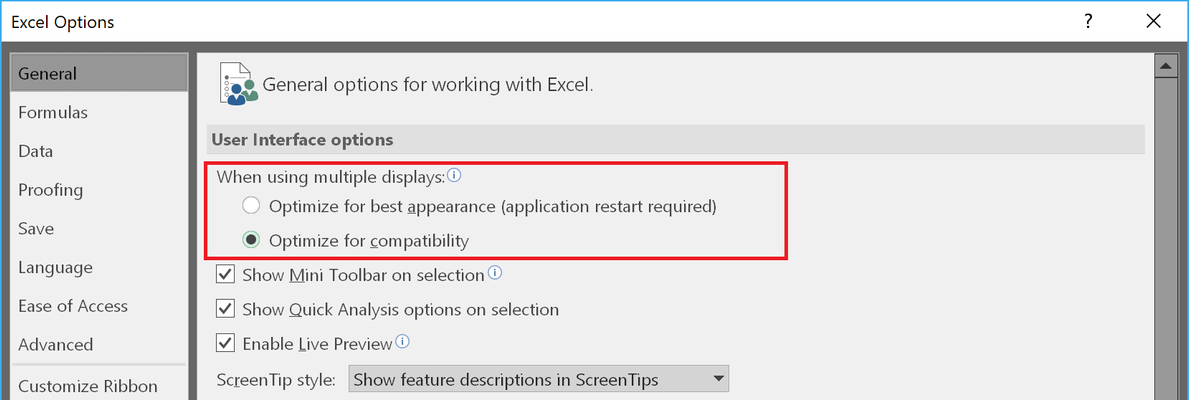This screenshot has width=1189, height=400.
Task: Go to Proofing options
Action: 51,189
